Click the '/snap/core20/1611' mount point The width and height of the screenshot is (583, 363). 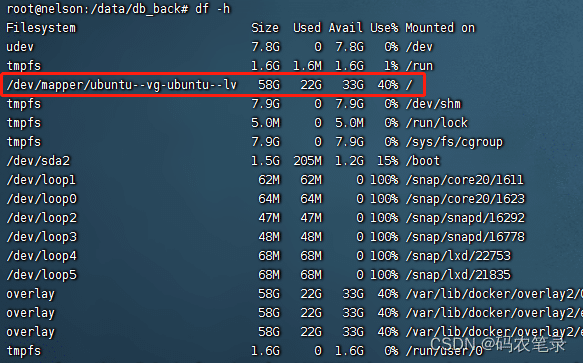pos(464,180)
